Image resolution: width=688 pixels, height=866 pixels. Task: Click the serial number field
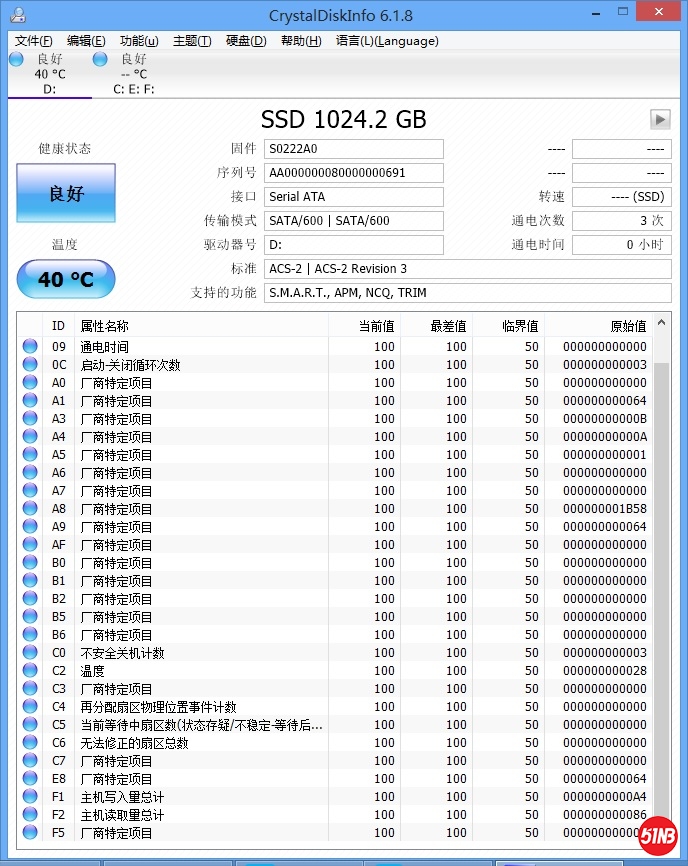pyautogui.click(x=354, y=173)
